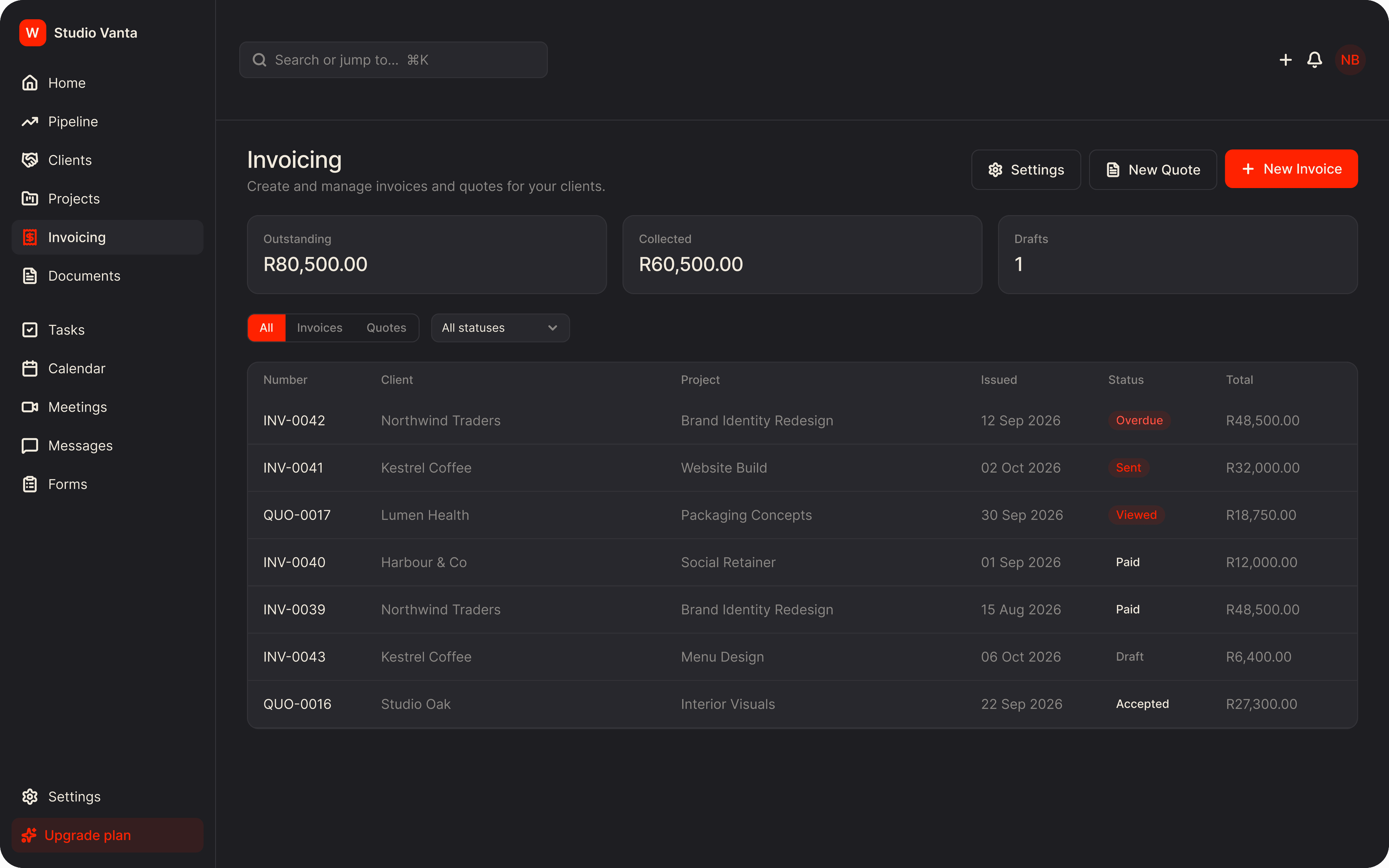Click the Issued column header
Screen dimensions: 1389x868
[x=999, y=379]
